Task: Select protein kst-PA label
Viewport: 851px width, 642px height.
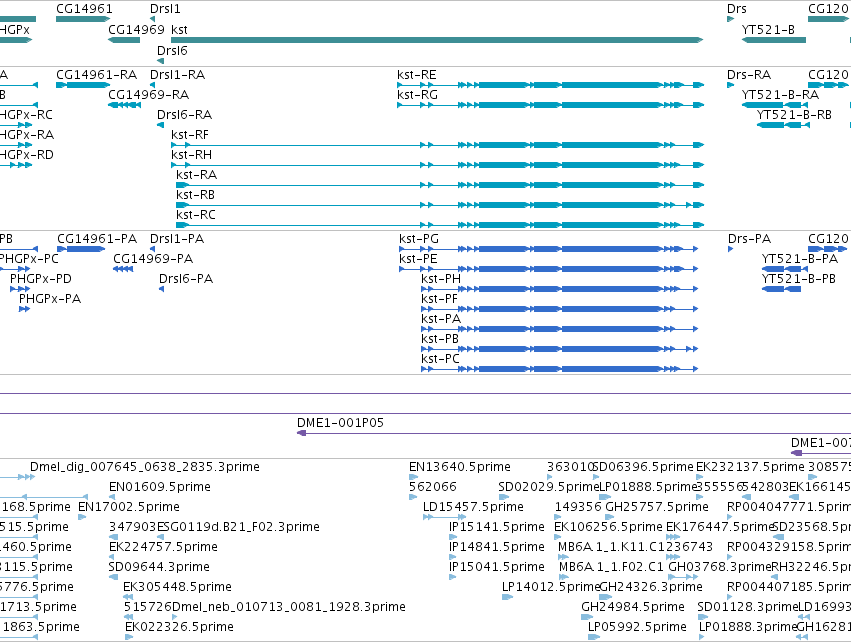Action: coord(441,319)
